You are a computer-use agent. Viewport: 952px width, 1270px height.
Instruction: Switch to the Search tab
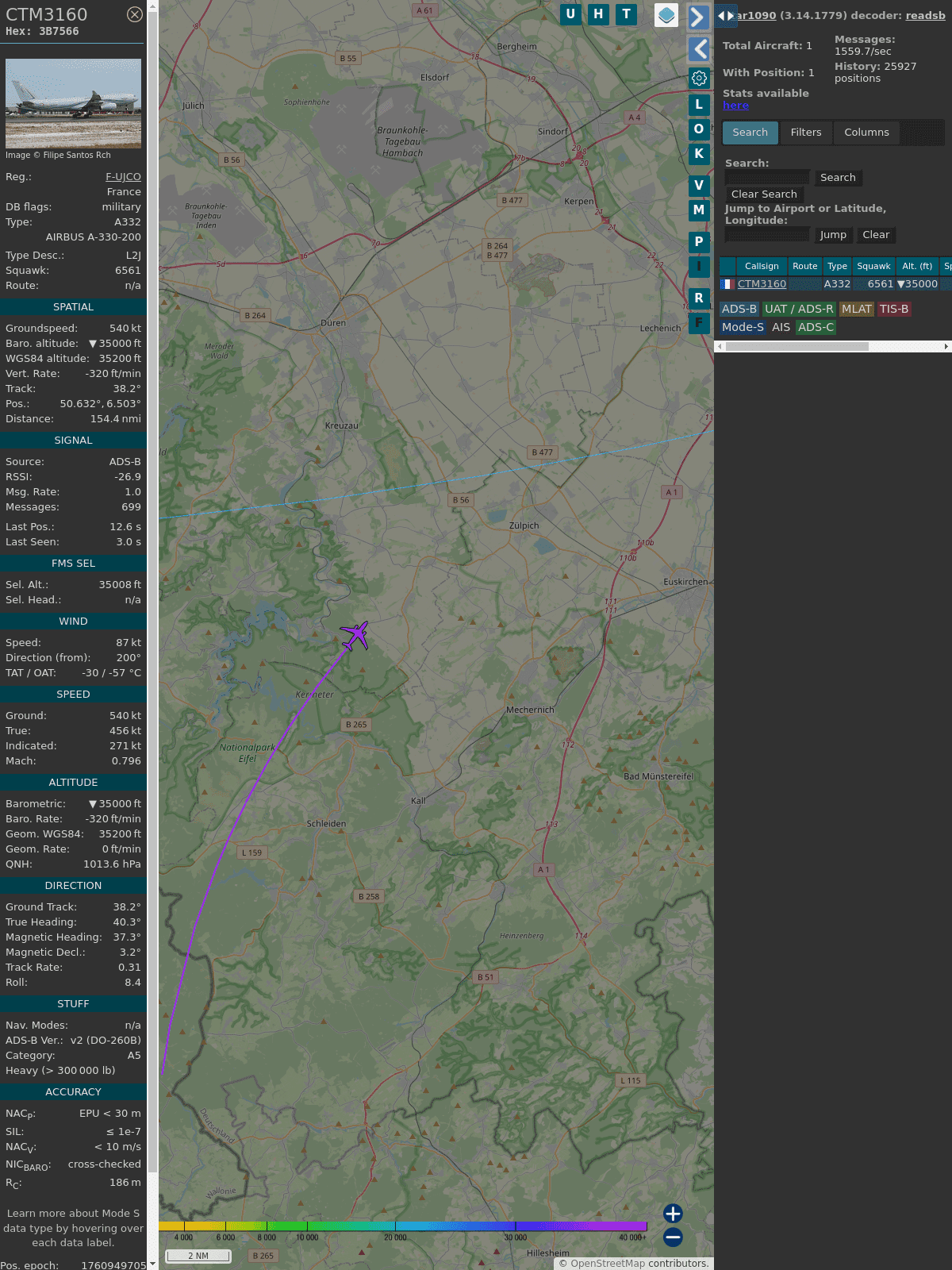pyautogui.click(x=750, y=133)
